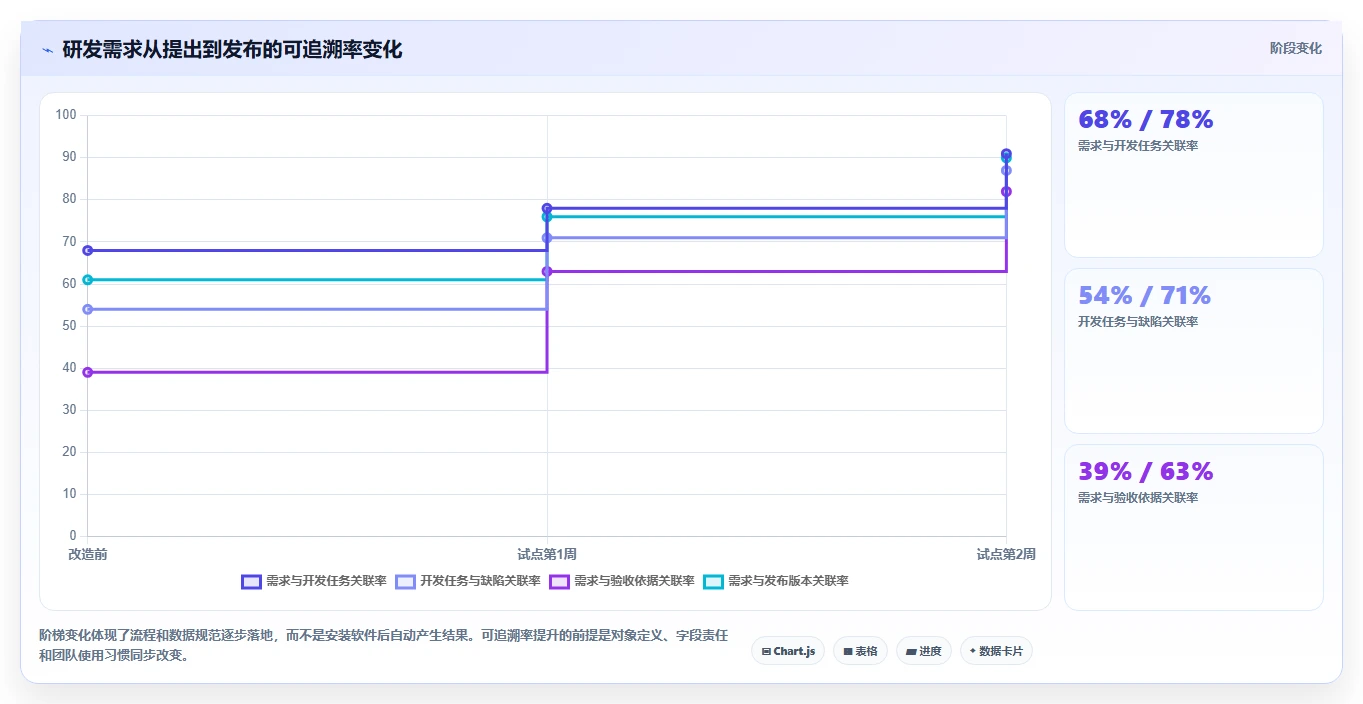The height and width of the screenshot is (704, 1363).
Task: Click the card caption 开发任务与缺陷关联率
Action: tap(1138, 322)
